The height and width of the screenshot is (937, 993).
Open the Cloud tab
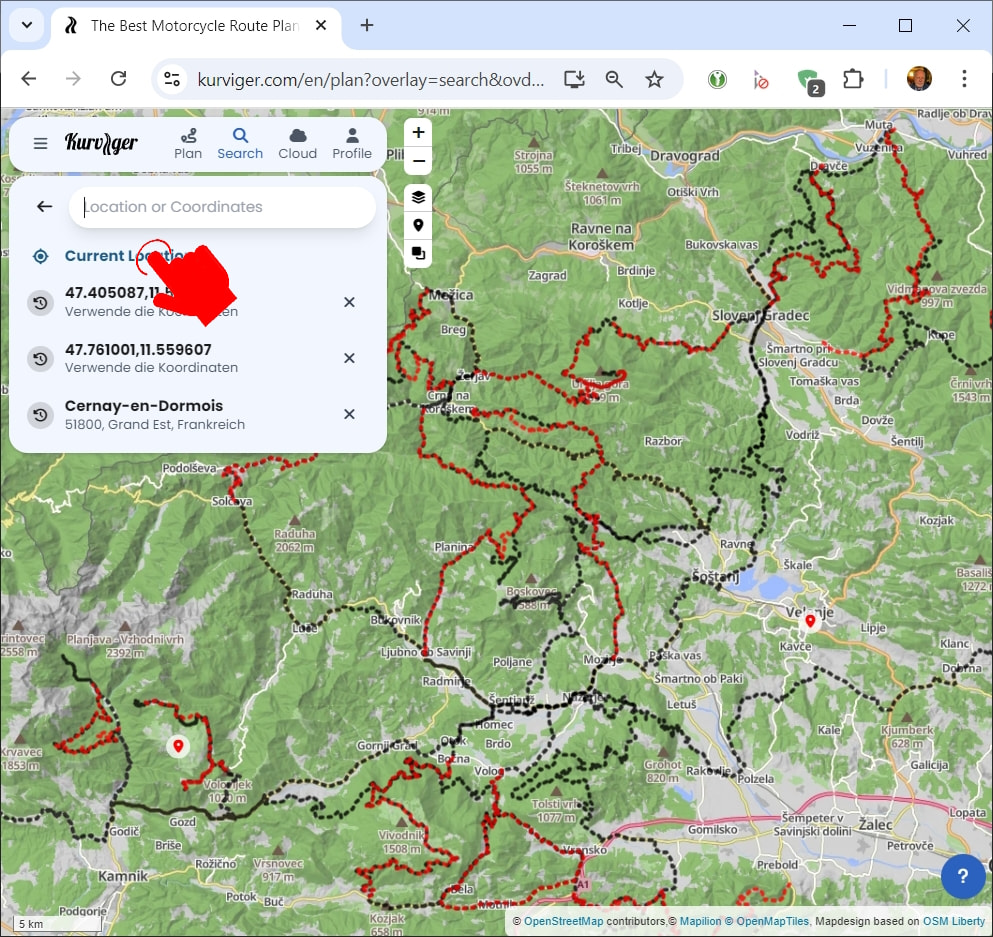pos(297,143)
